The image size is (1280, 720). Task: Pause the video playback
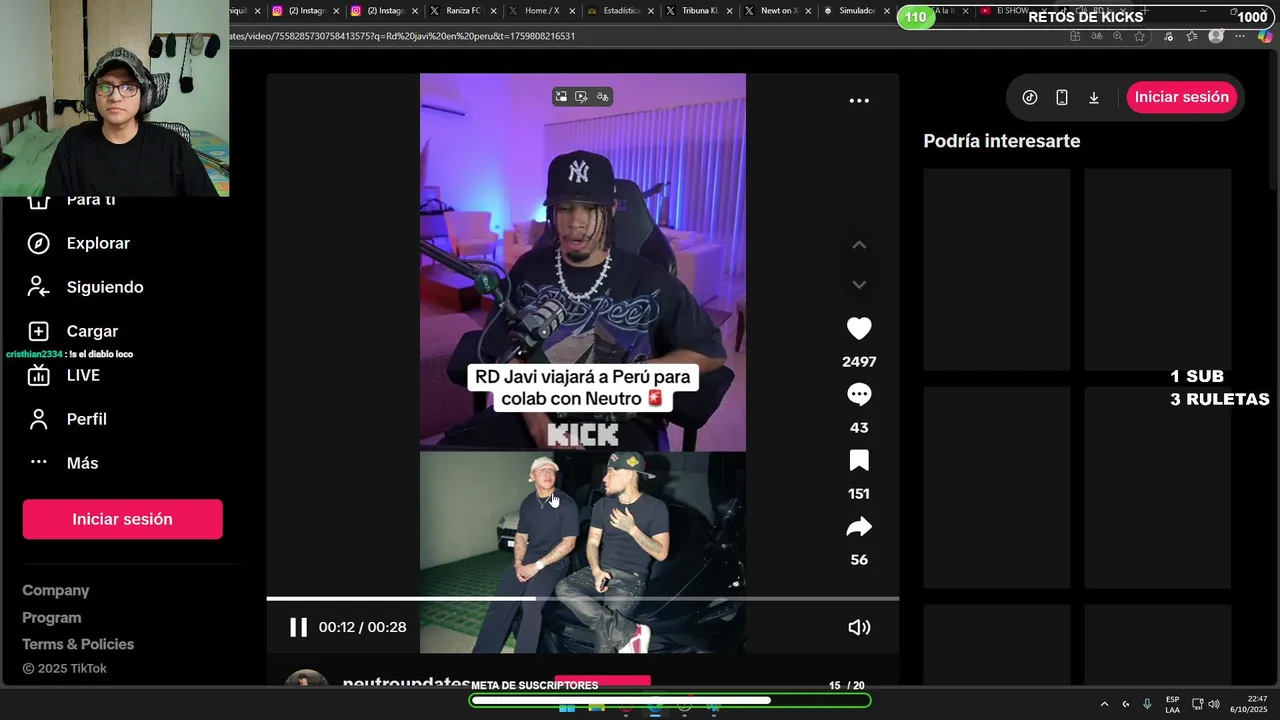[298, 627]
